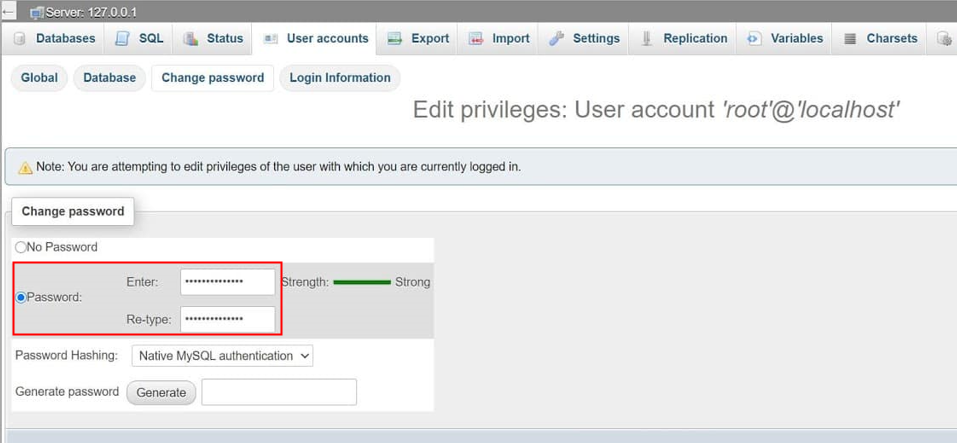
Task: Click the SQL tab icon
Action: tap(123, 38)
